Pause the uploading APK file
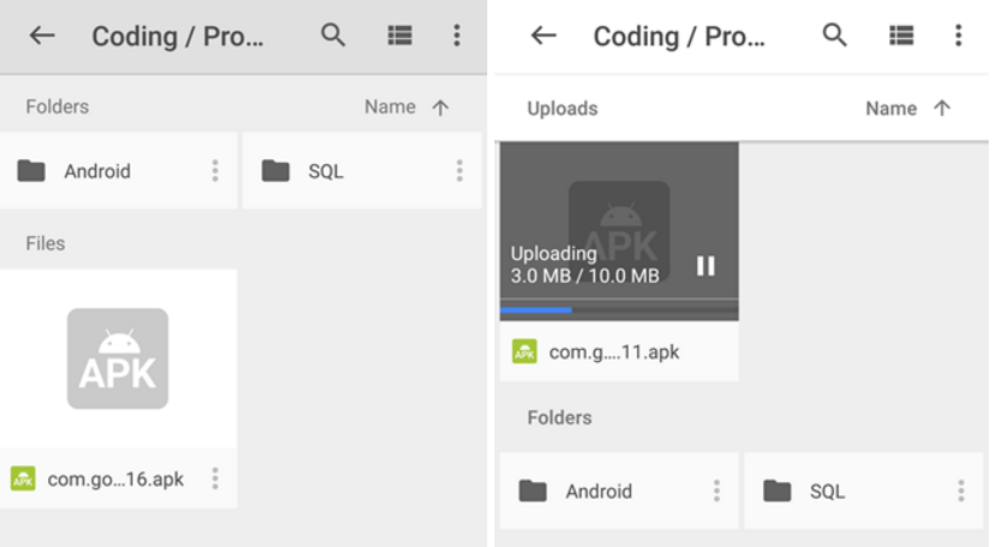 [706, 265]
